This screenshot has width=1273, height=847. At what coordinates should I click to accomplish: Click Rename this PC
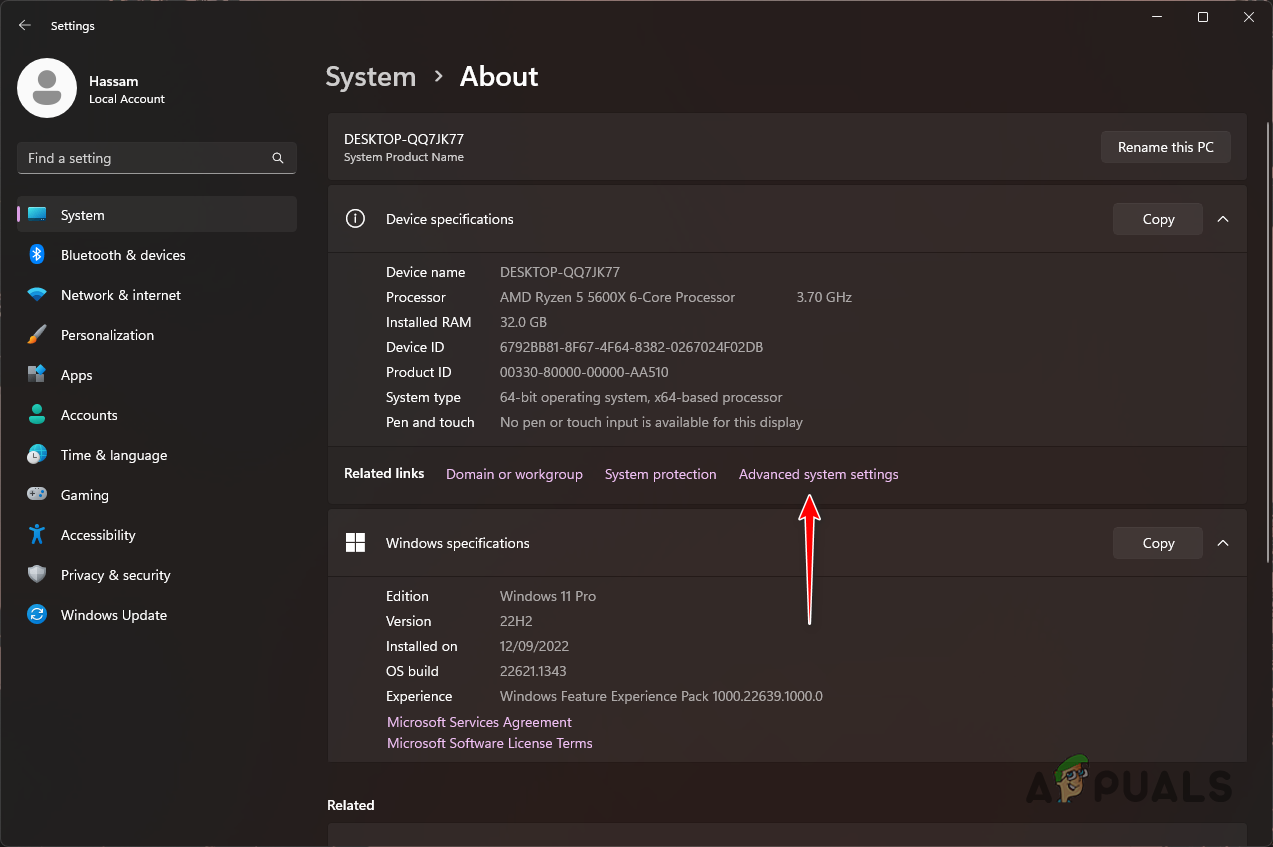pos(1165,147)
